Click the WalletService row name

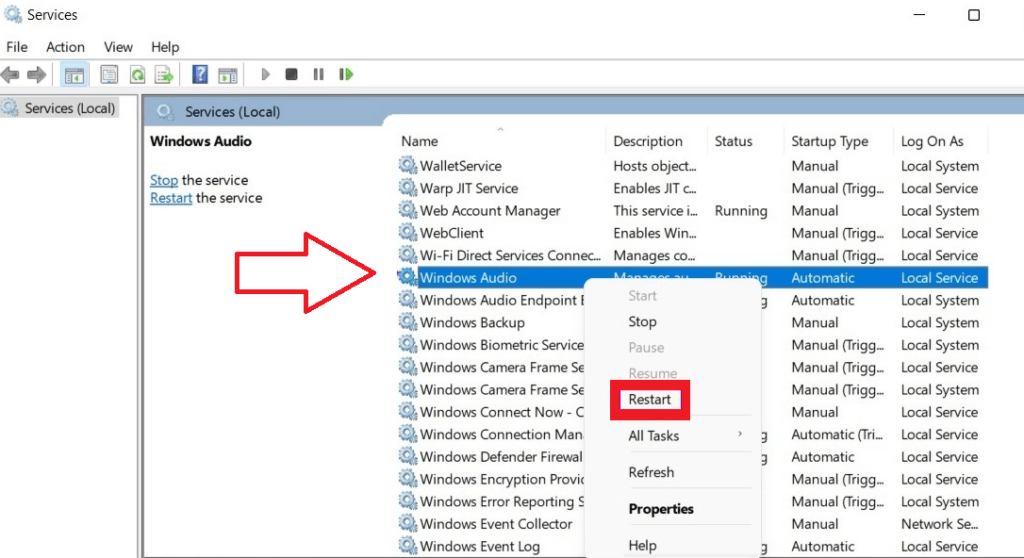(460, 166)
